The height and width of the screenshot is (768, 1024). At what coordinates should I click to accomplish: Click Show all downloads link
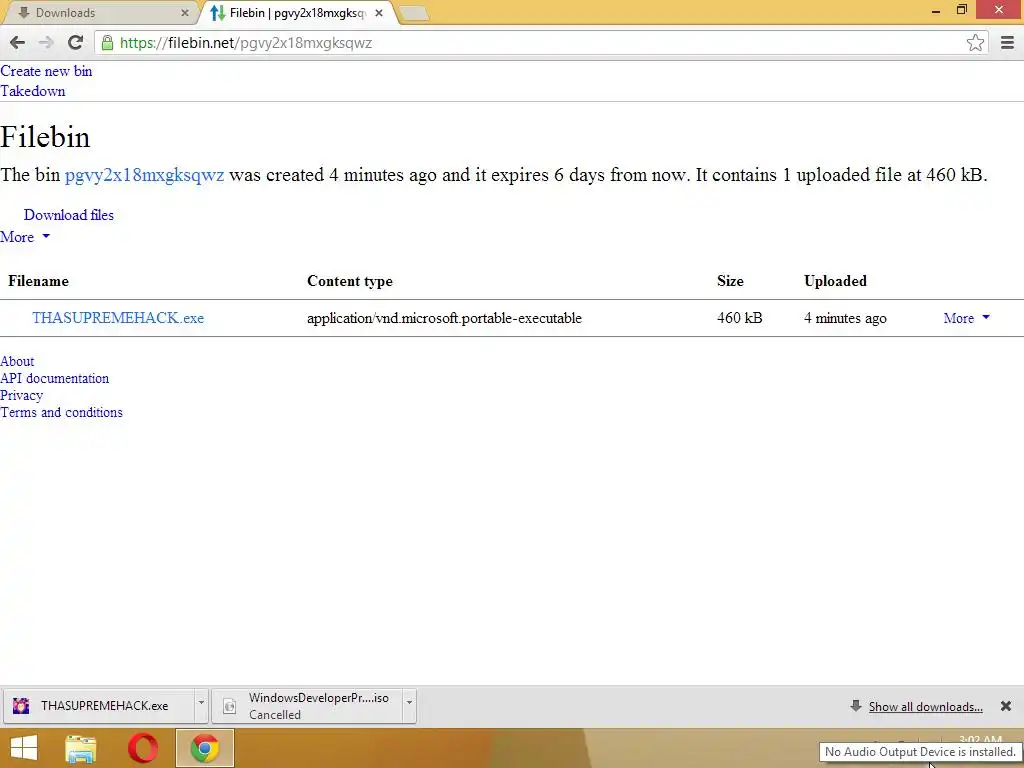925,707
